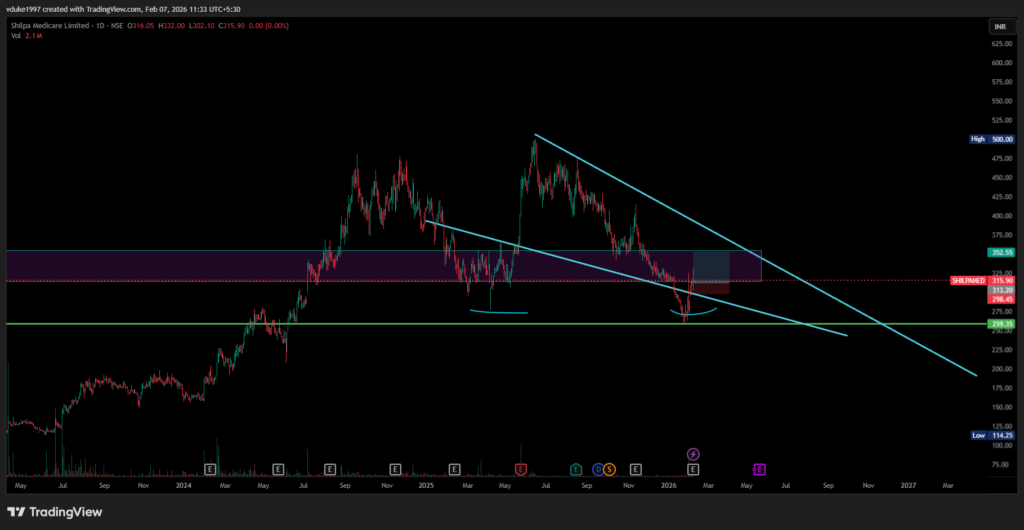The image size is (1024, 530).
Task: Click the earnings E marker near November 2024
Action: point(395,468)
